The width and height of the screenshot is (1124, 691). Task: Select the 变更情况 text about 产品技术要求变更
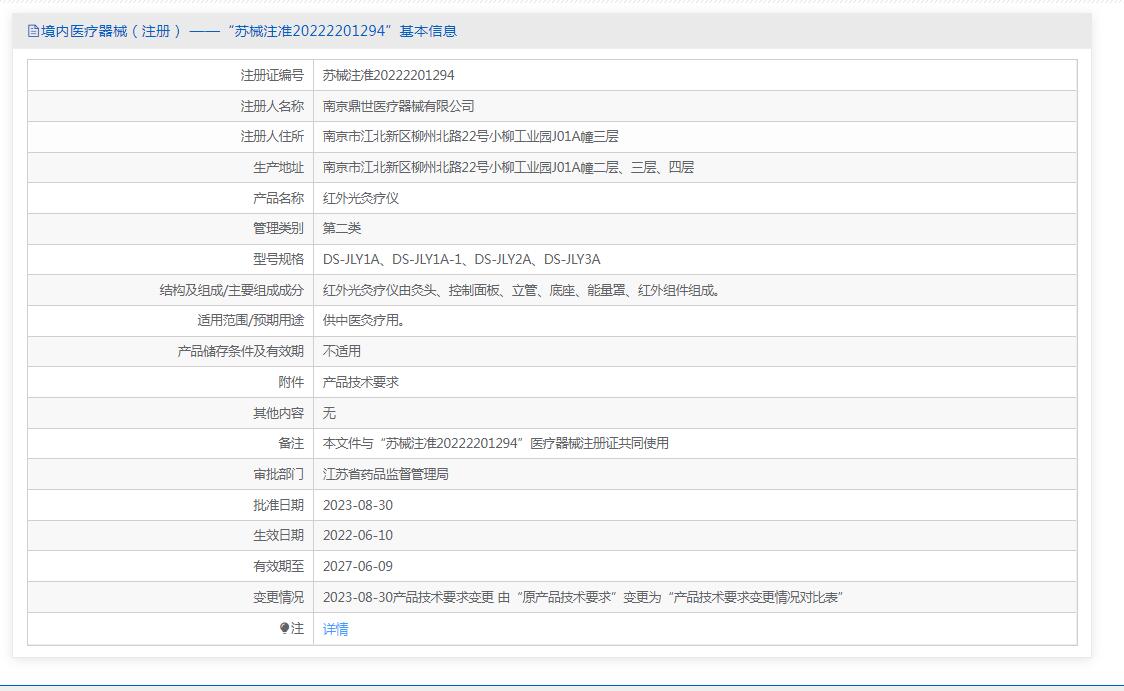583,597
